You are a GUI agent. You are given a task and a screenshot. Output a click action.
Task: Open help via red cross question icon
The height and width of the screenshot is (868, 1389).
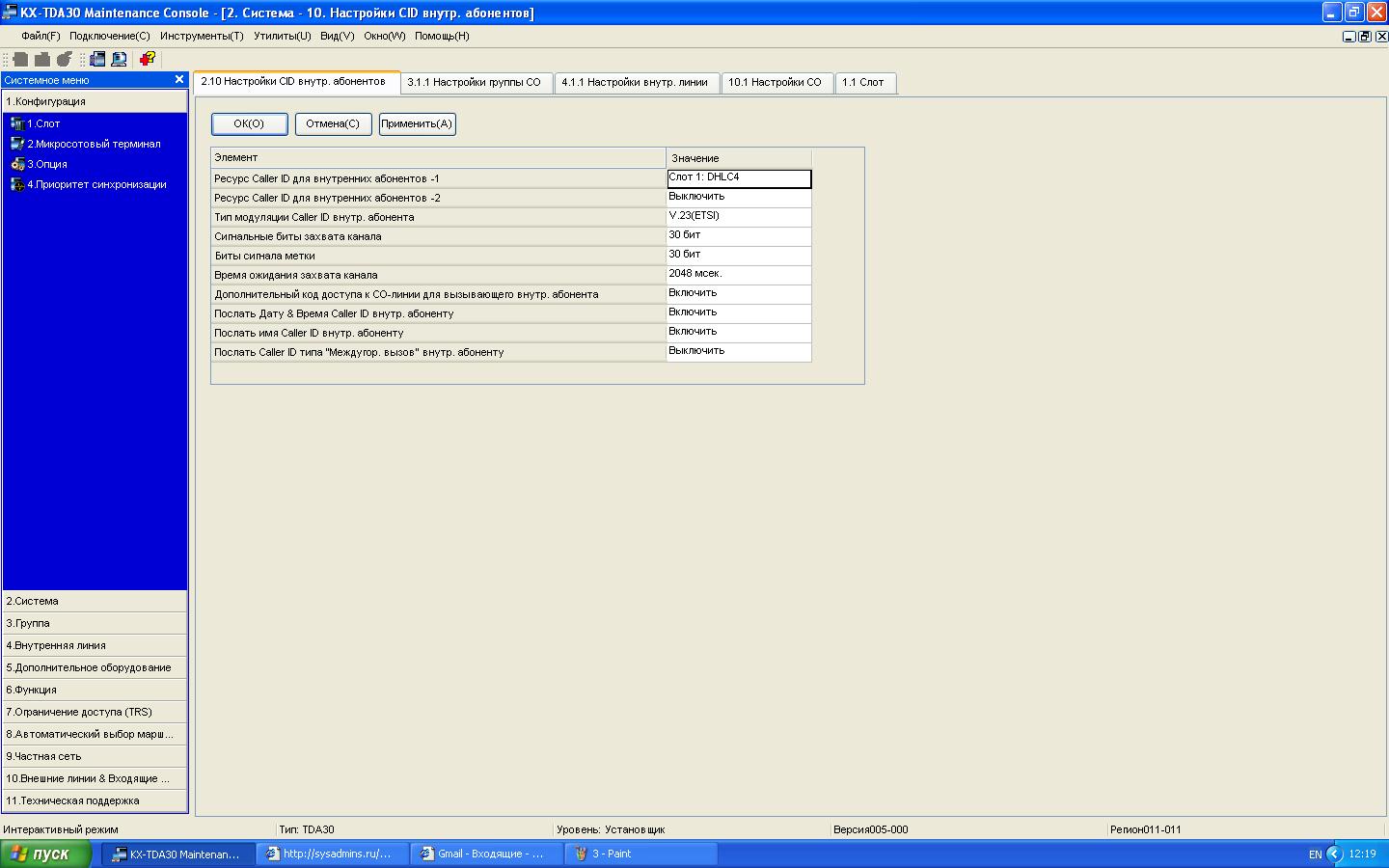(x=148, y=59)
